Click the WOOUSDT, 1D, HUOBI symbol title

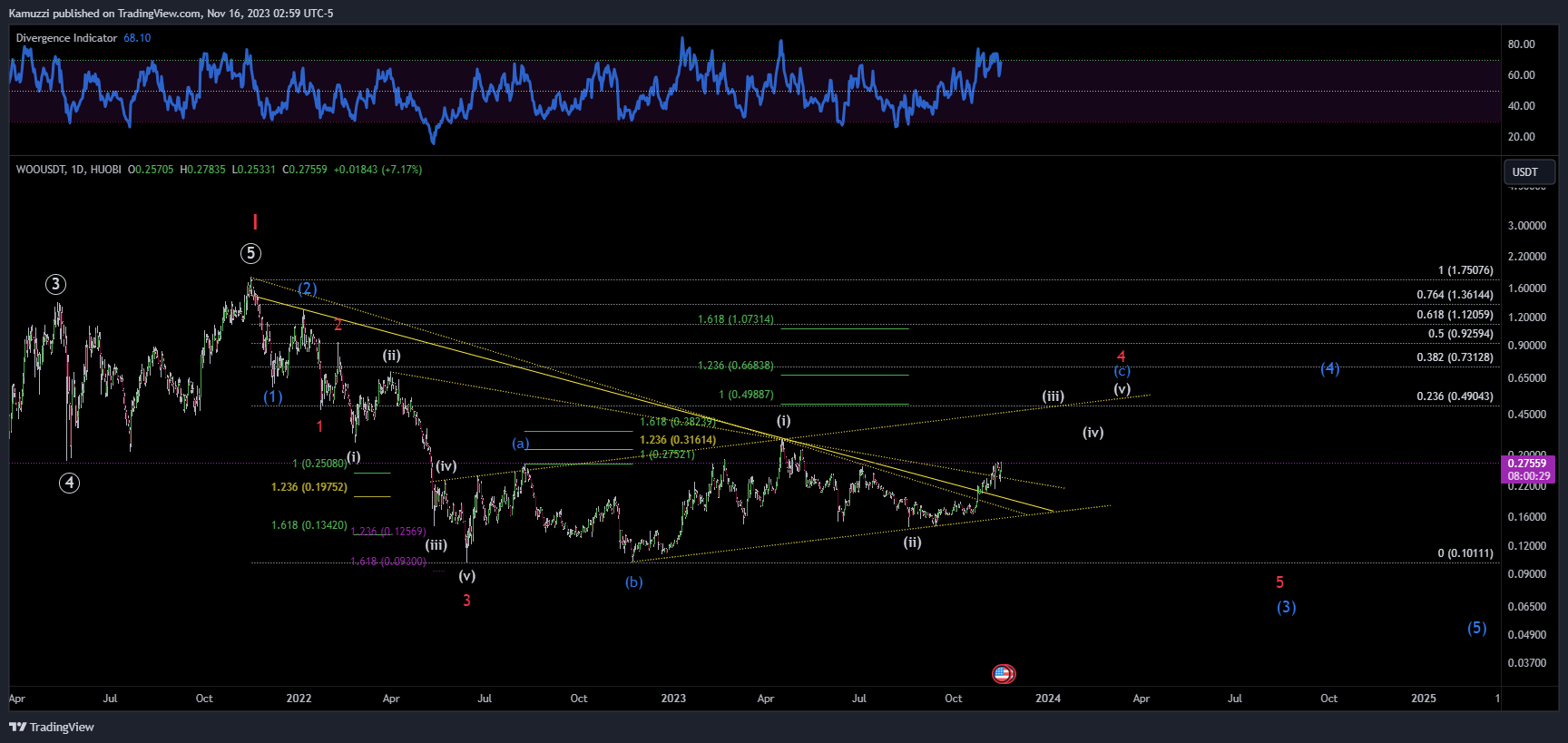[68, 170]
